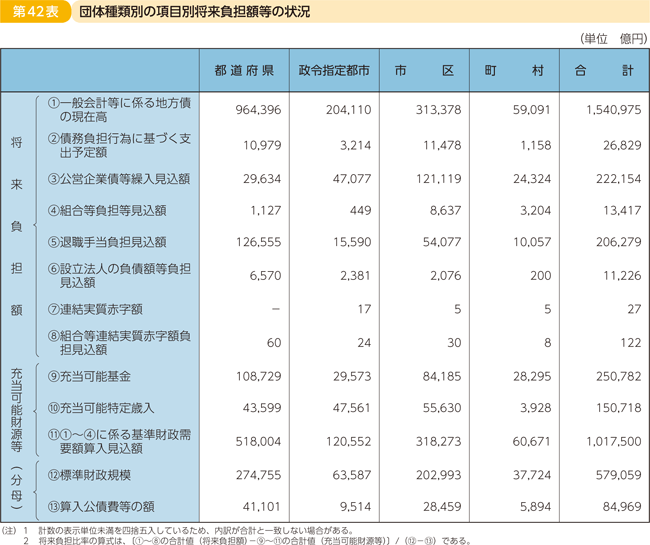Click row label ⑩充当可能特定歳入
The width and height of the screenshot is (650, 545).
(x=101, y=408)
